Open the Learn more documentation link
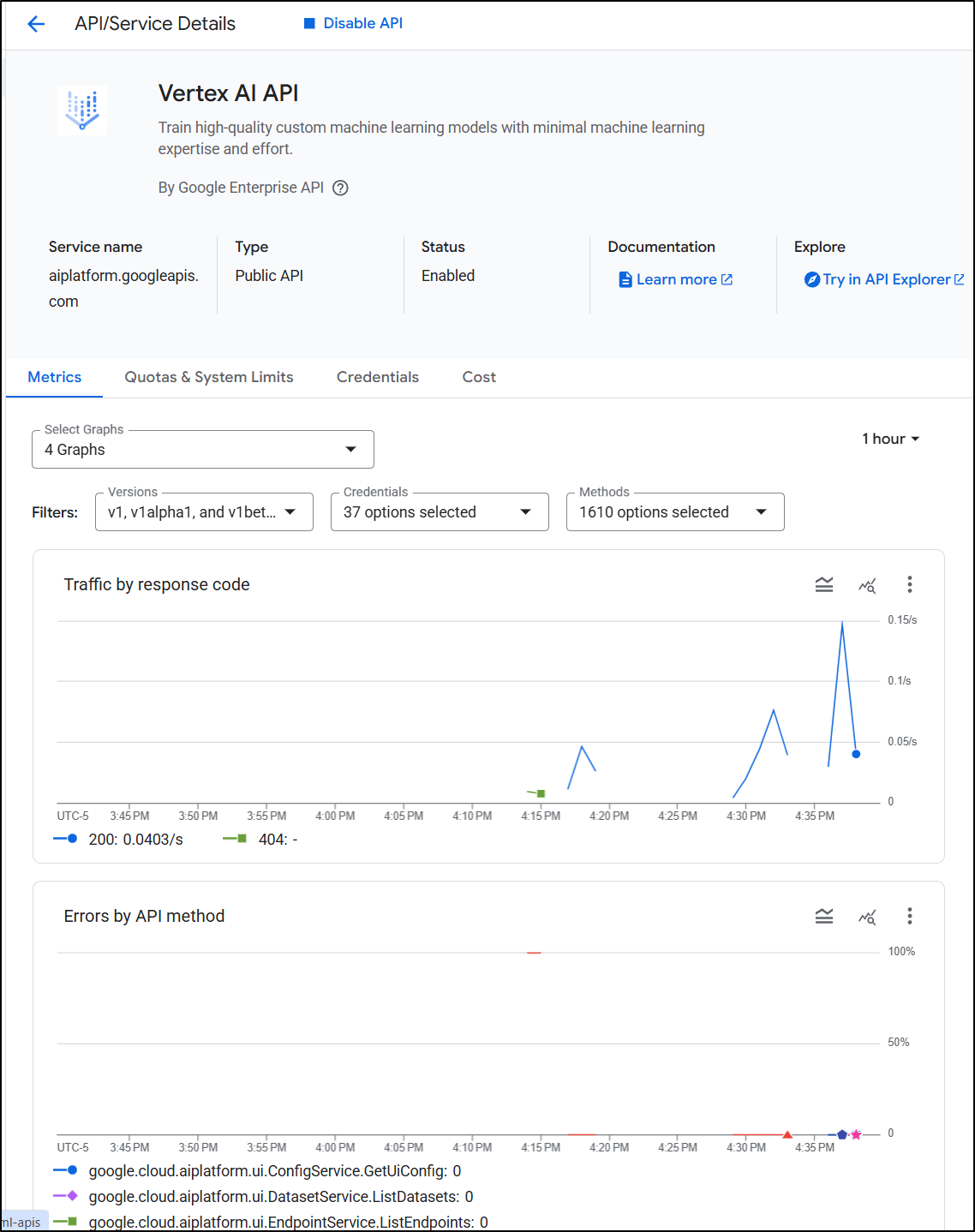This screenshot has width=975, height=1232. (685, 279)
